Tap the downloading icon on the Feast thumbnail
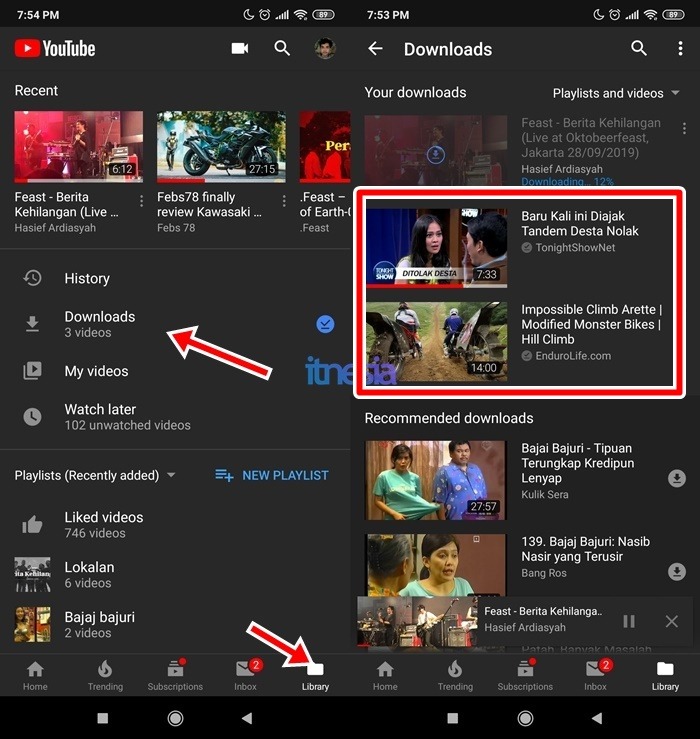This screenshot has height=739, width=700. (436, 154)
